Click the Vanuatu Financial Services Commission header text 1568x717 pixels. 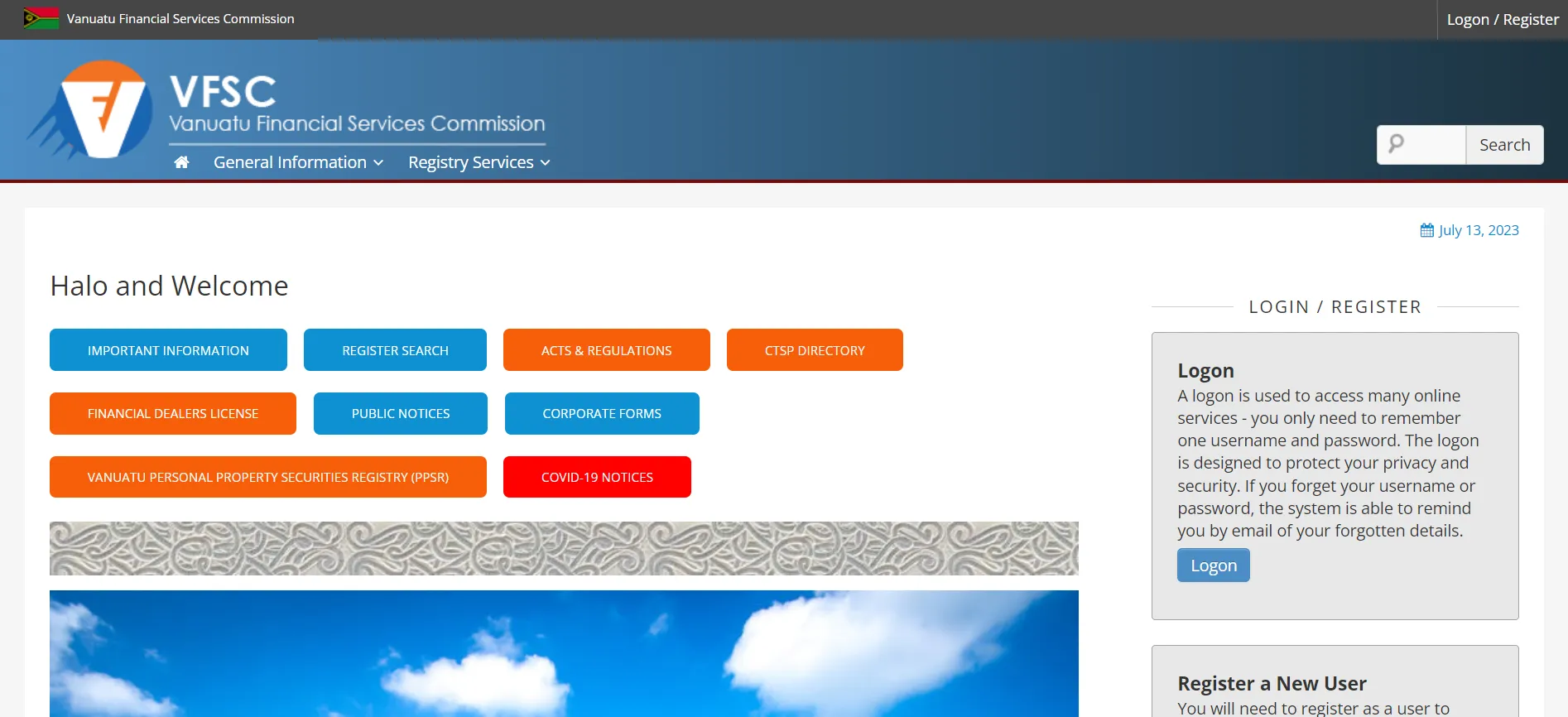[x=180, y=18]
